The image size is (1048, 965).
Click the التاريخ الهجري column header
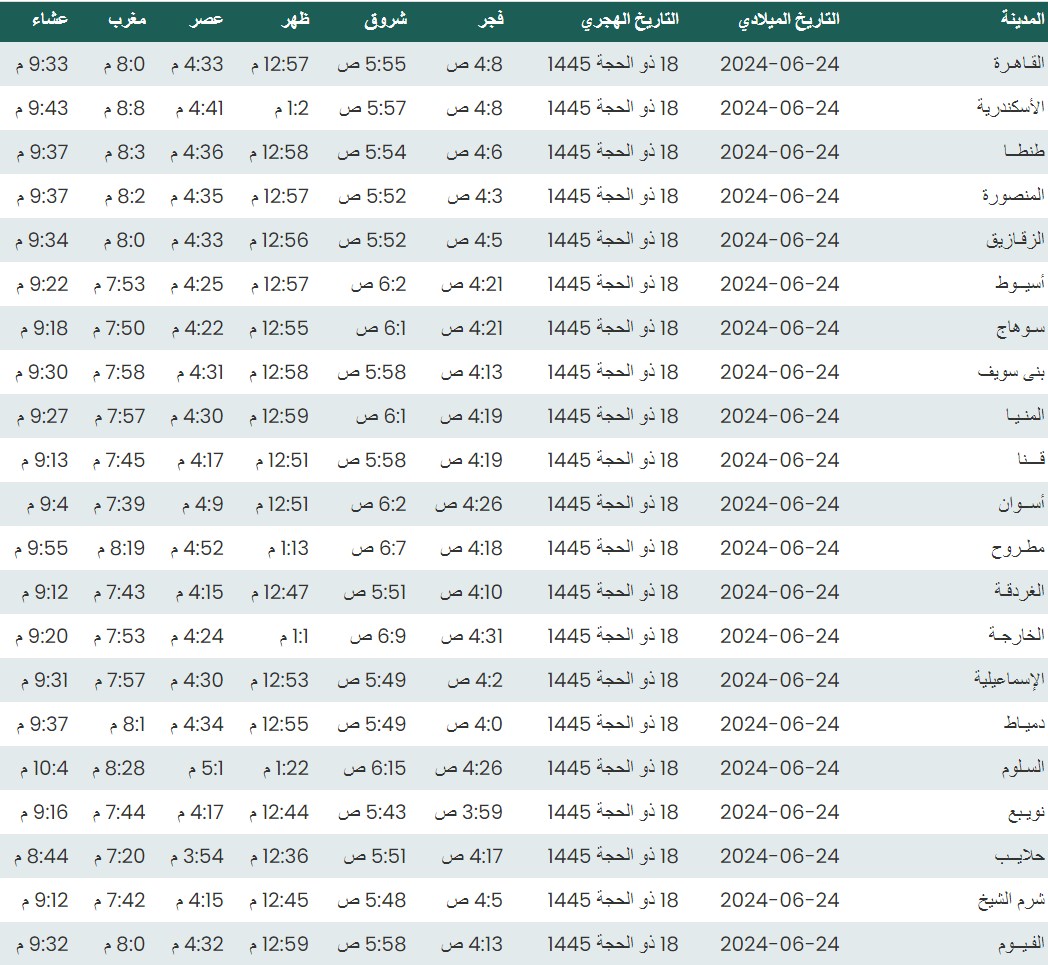click(630, 20)
